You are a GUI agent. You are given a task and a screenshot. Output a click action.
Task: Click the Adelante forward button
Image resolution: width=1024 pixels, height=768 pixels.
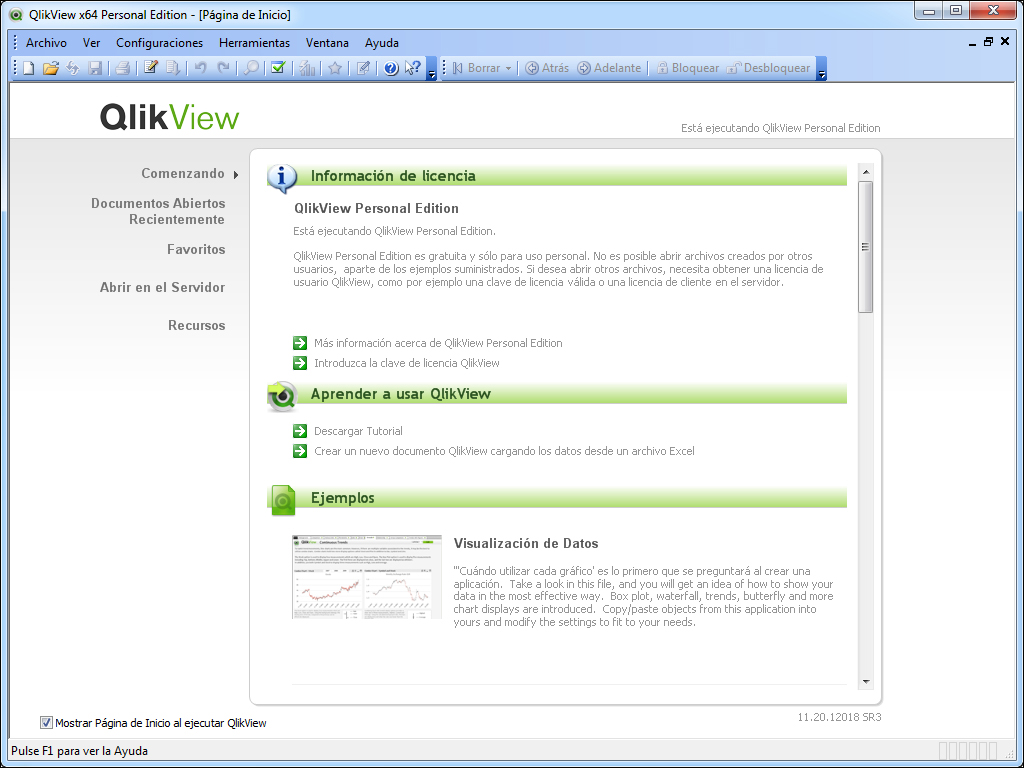pos(609,68)
